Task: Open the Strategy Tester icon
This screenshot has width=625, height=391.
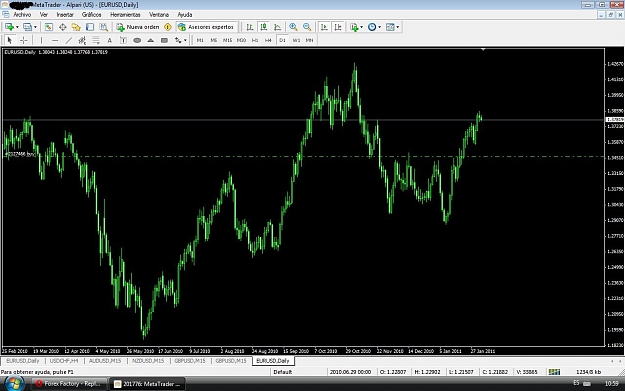Action: click(x=104, y=27)
